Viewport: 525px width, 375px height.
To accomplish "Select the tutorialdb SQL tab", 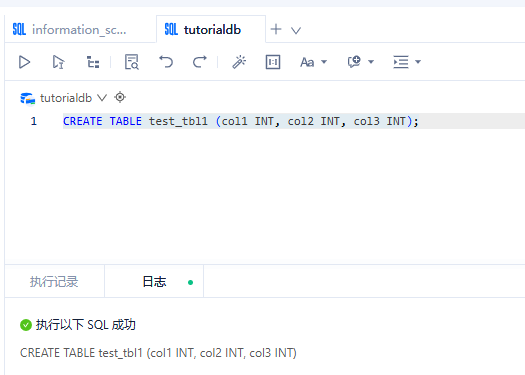I will click(211, 29).
